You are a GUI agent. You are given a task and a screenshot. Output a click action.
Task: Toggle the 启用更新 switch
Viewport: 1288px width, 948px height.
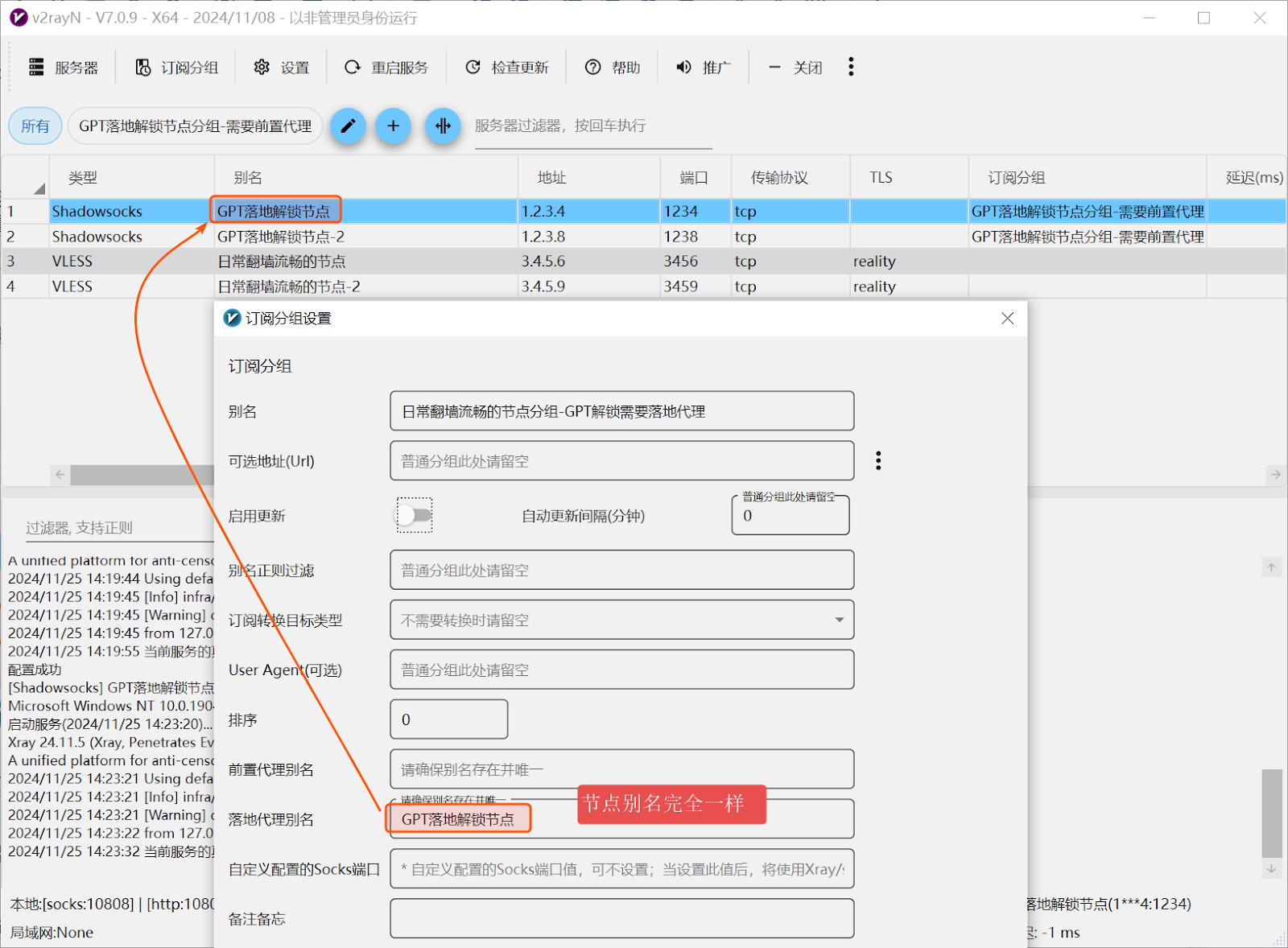click(415, 515)
